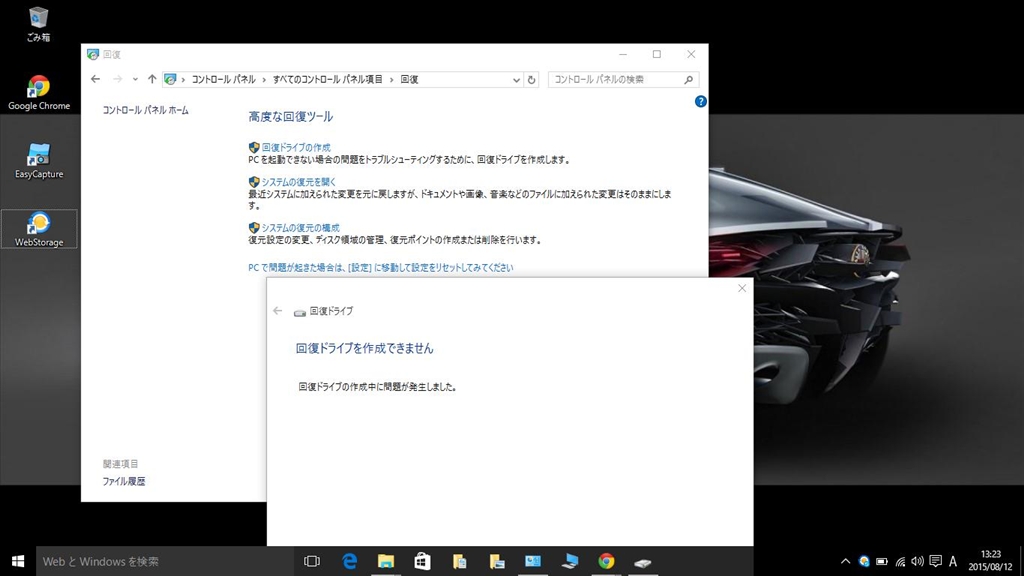Click the battery icon in system tray
The height and width of the screenshot is (576, 1024).
coord(882,562)
